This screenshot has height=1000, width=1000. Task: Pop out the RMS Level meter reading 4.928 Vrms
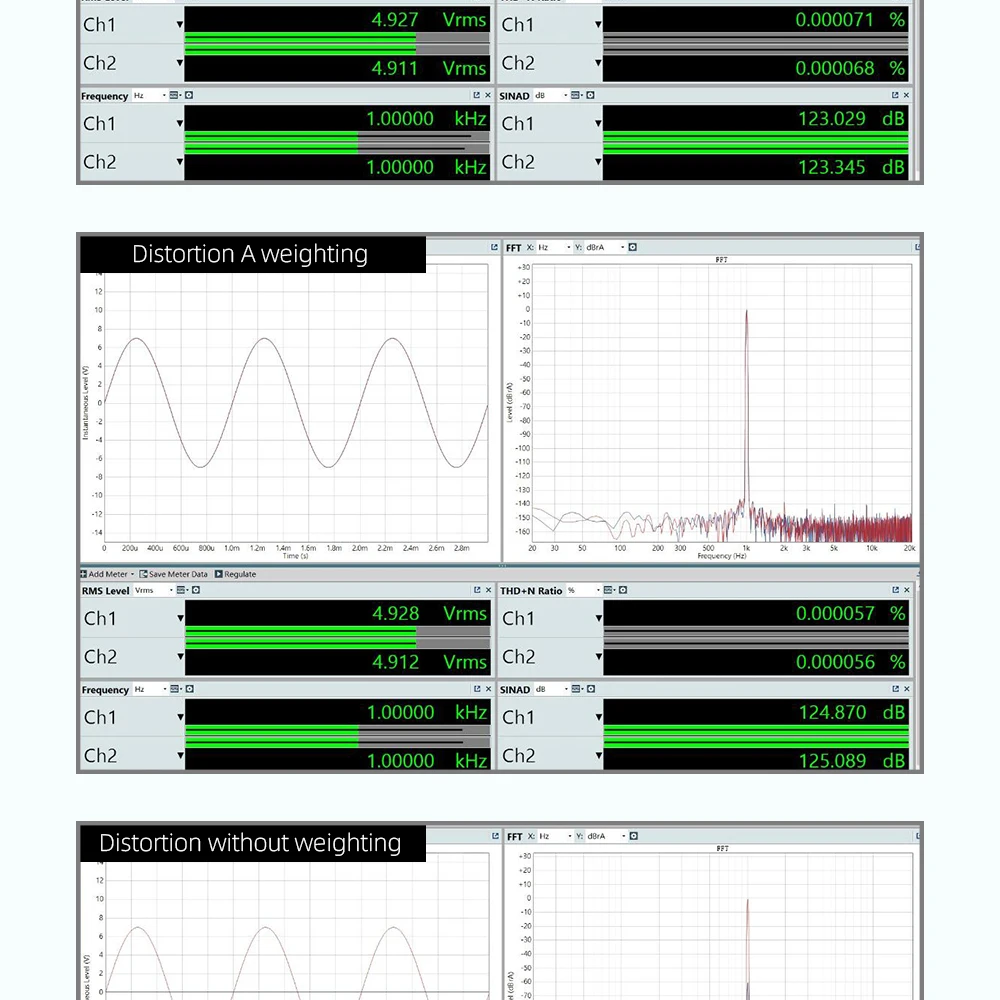click(x=477, y=591)
